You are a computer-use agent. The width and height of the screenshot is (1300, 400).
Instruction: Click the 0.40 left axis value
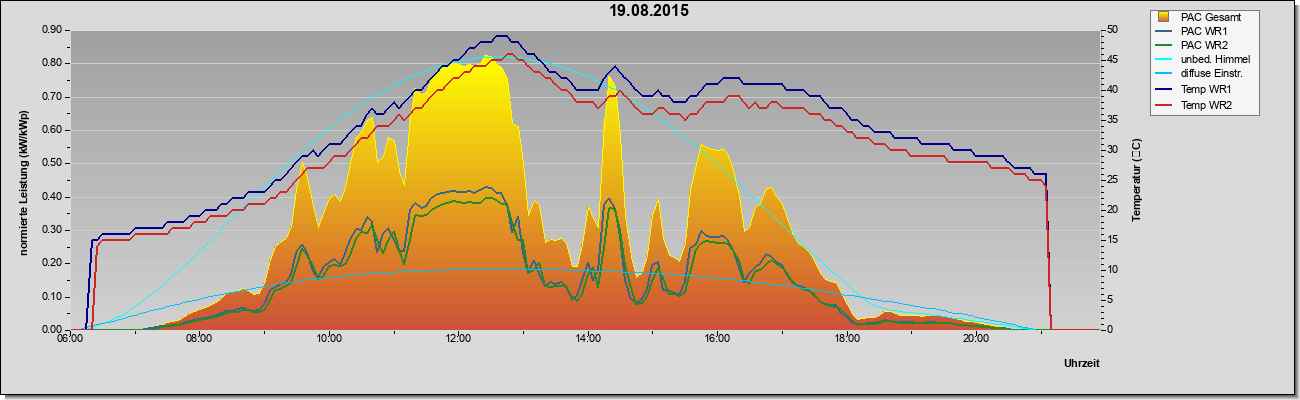click(52, 196)
